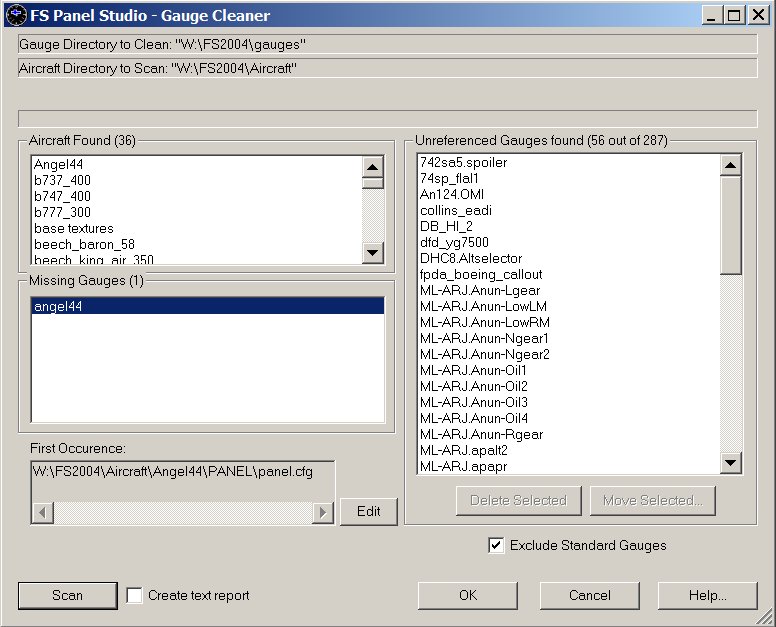Image resolution: width=776 pixels, height=627 pixels.
Task: Click the Cancel button
Action: pyautogui.click(x=589, y=595)
